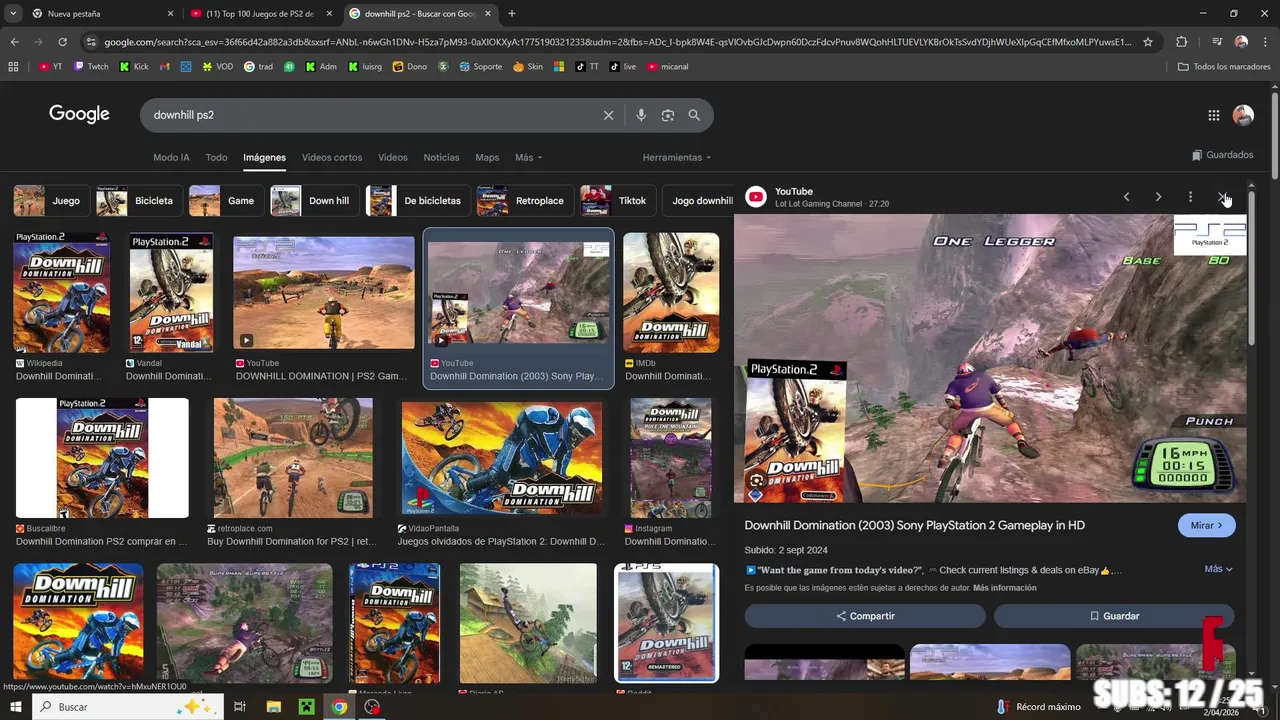Viewport: 1280px width, 720px height.
Task: Open the Twitch bookmark
Action: [91, 67]
